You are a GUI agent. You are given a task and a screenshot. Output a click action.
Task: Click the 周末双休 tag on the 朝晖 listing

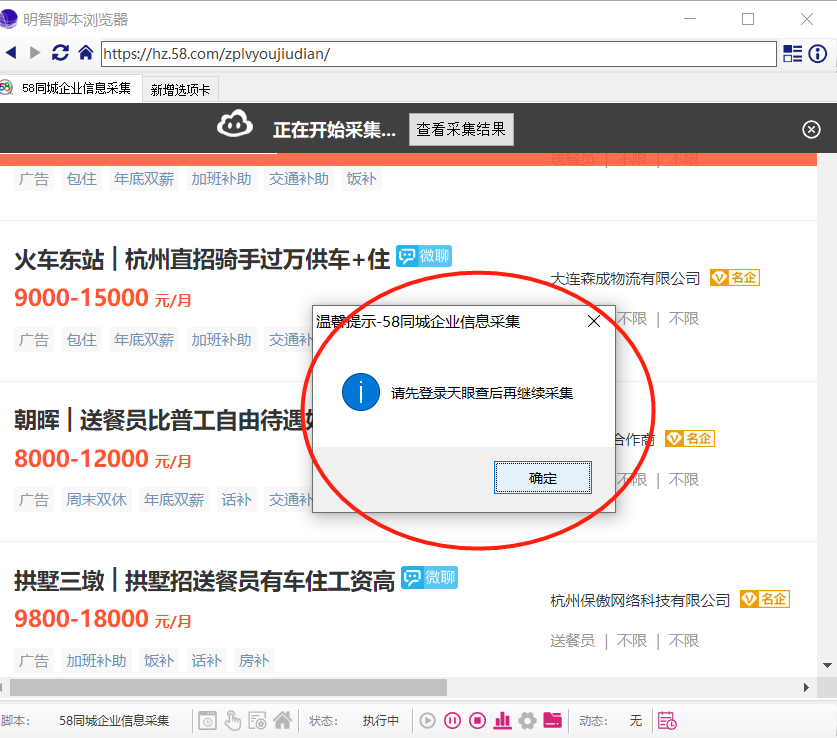pyautogui.click(x=97, y=499)
